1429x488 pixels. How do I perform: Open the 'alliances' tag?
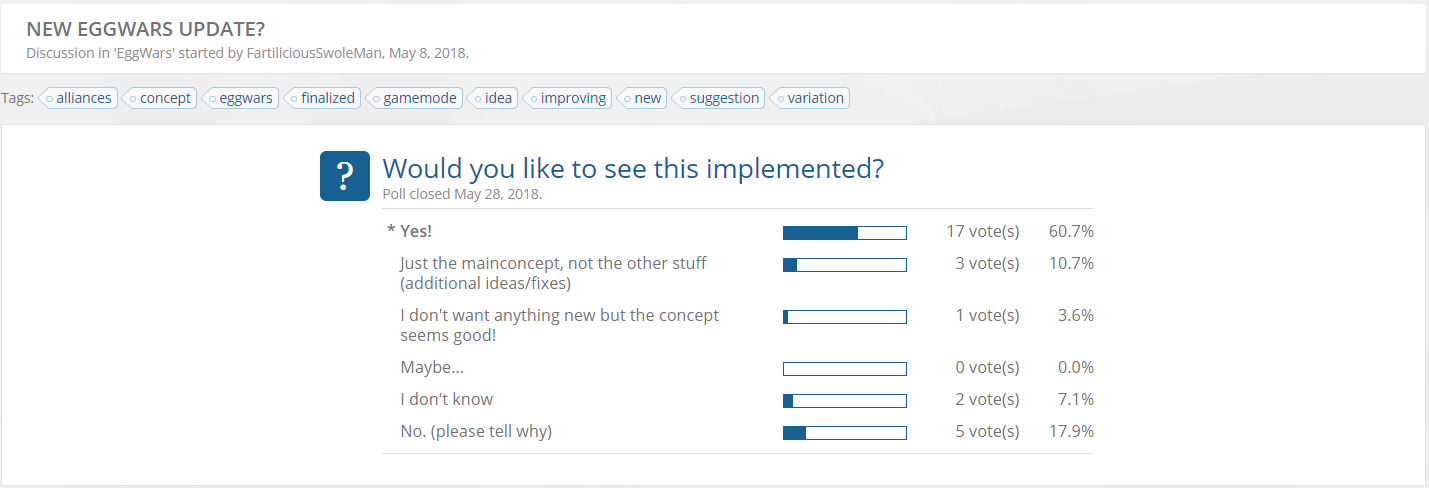78,98
